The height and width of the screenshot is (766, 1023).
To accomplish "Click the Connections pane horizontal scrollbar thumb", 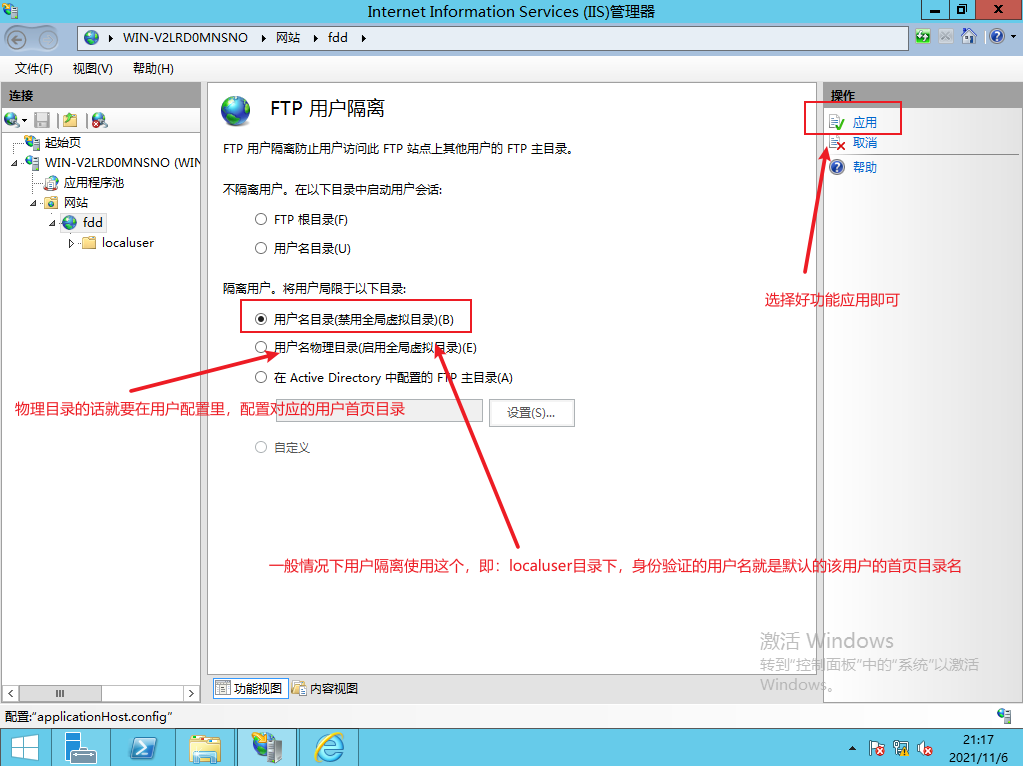I will (60, 693).
